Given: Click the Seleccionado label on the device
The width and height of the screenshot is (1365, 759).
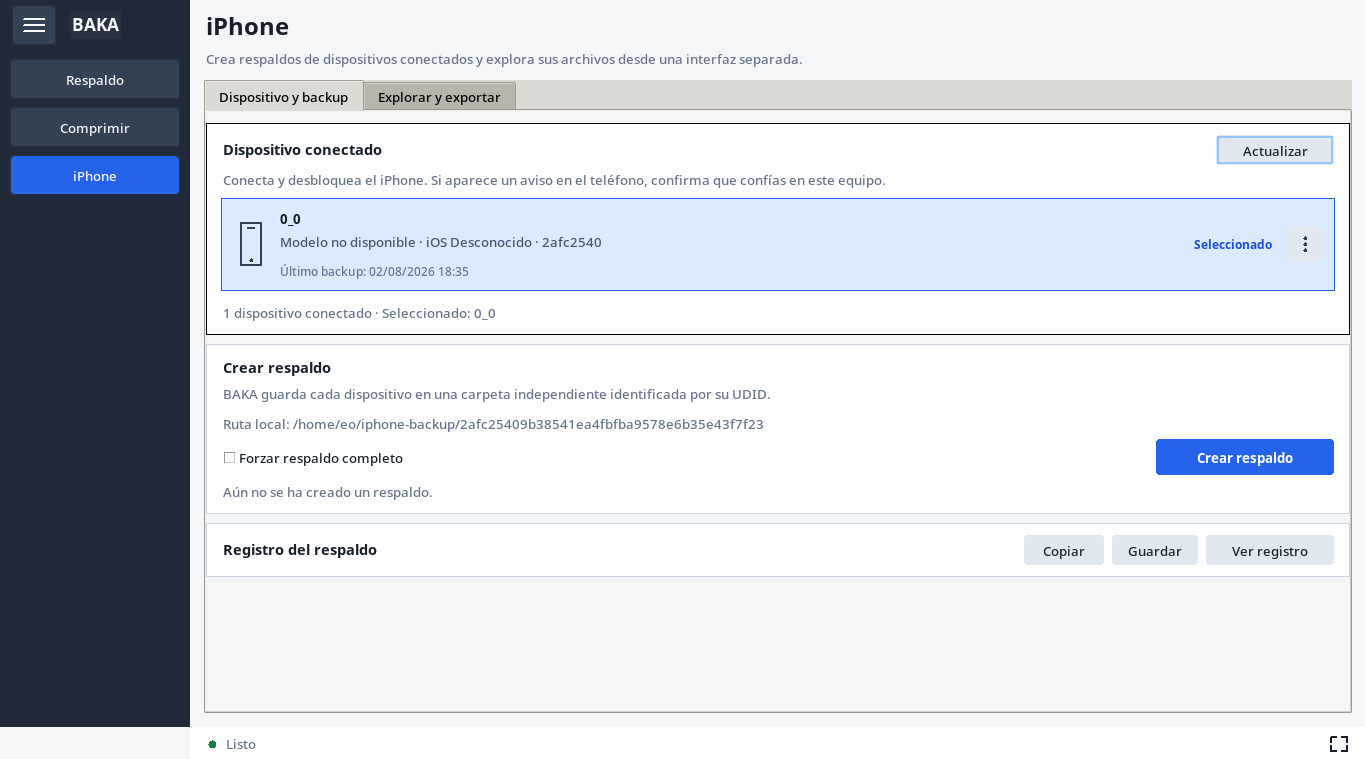Looking at the screenshot, I should click(x=1233, y=244).
